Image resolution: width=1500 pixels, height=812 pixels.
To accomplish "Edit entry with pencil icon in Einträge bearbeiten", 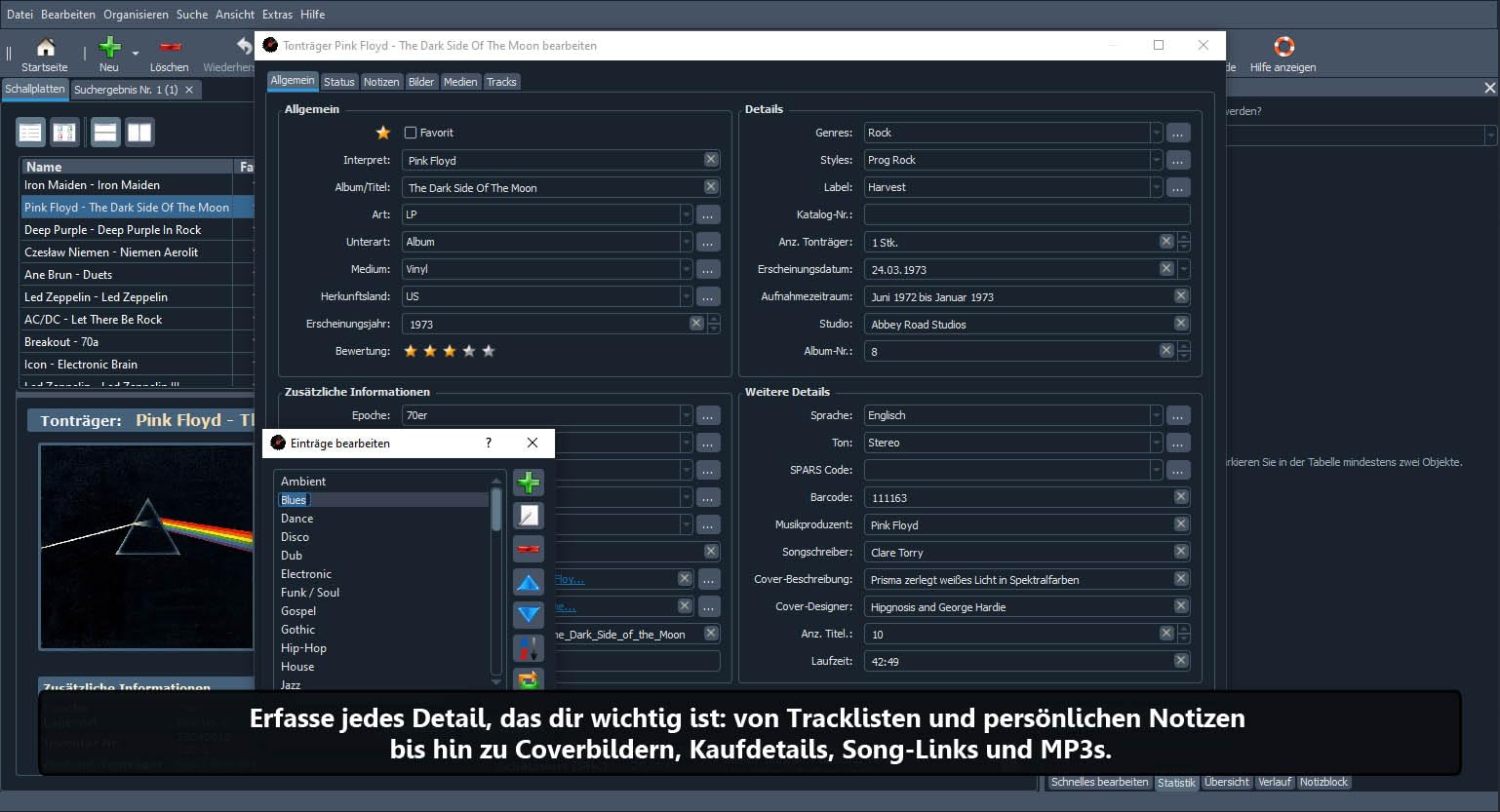I will [528, 516].
